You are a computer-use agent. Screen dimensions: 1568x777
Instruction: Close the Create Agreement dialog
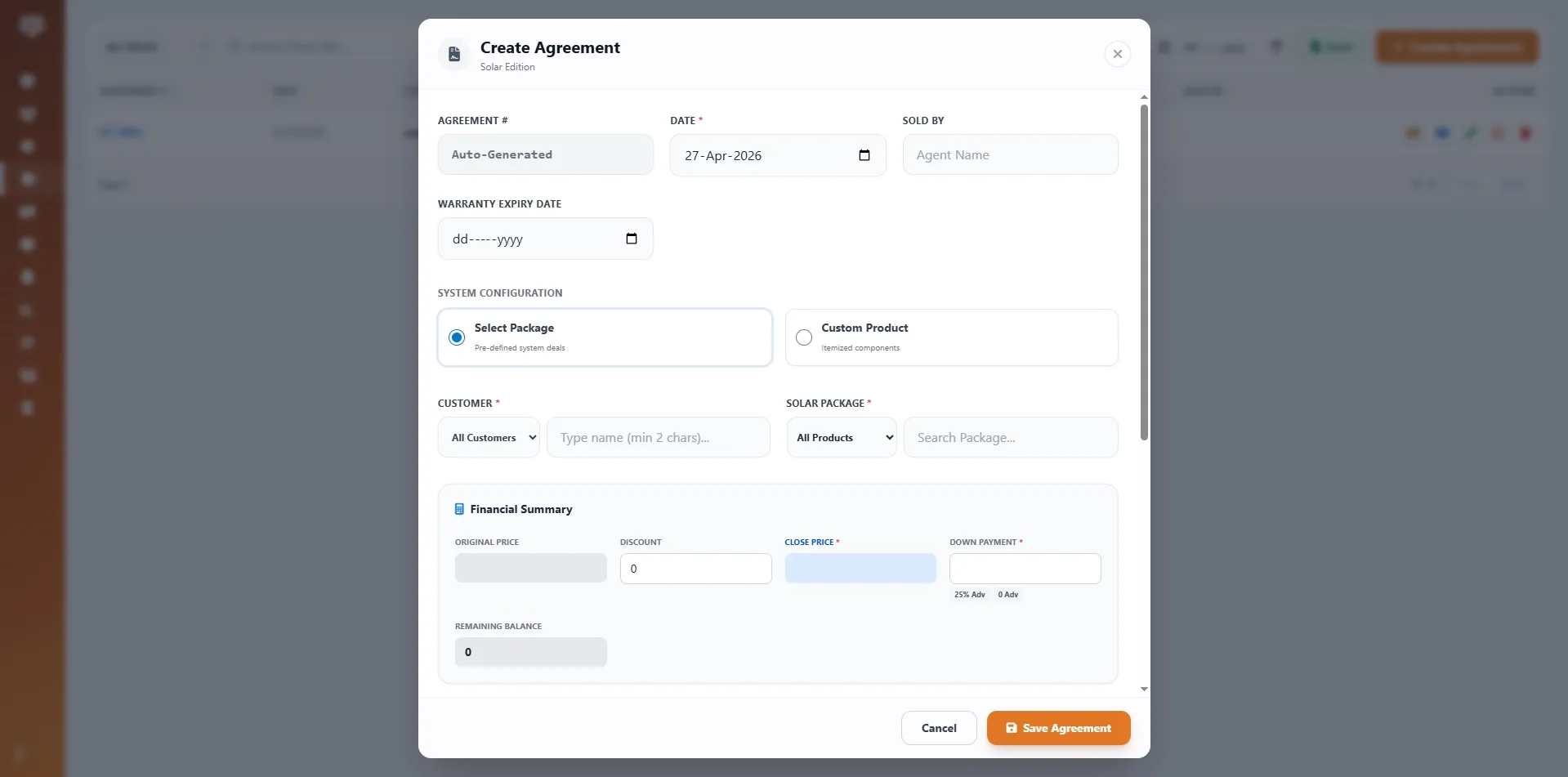coord(1117,54)
